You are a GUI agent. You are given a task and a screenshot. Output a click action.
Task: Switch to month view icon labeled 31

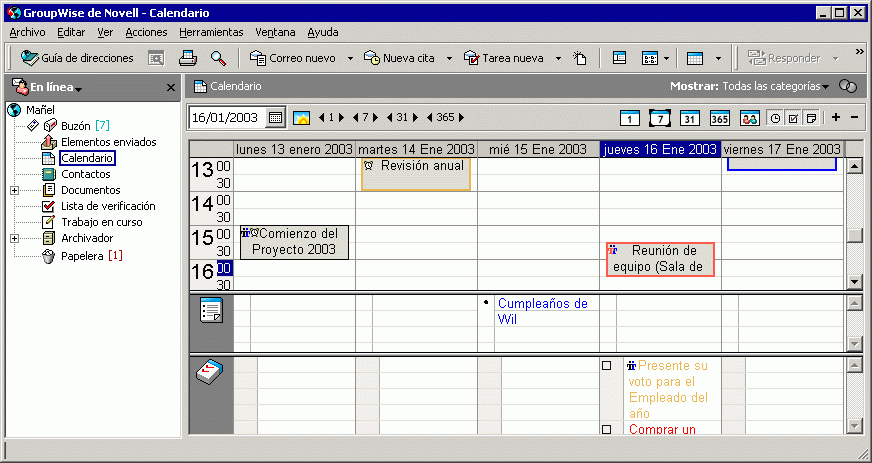point(690,118)
